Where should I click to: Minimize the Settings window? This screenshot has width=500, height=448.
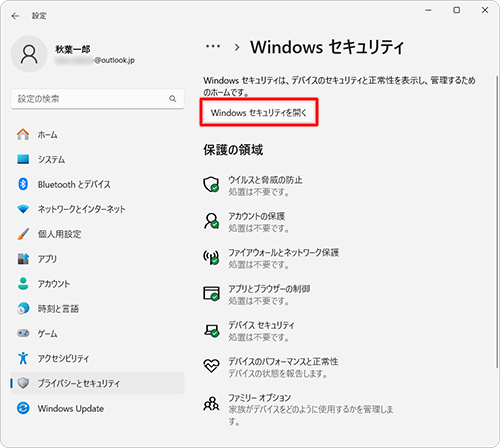pos(428,10)
